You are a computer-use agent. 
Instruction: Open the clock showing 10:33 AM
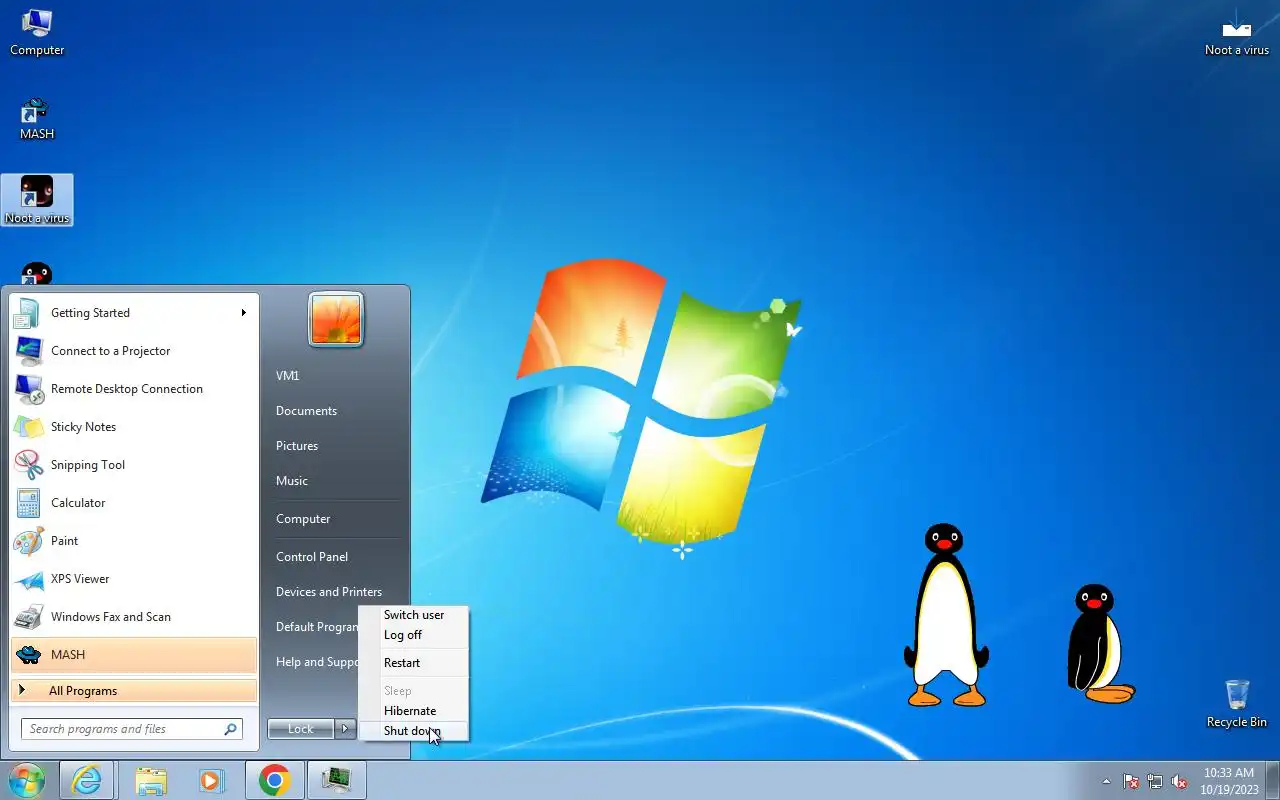coord(1229,780)
